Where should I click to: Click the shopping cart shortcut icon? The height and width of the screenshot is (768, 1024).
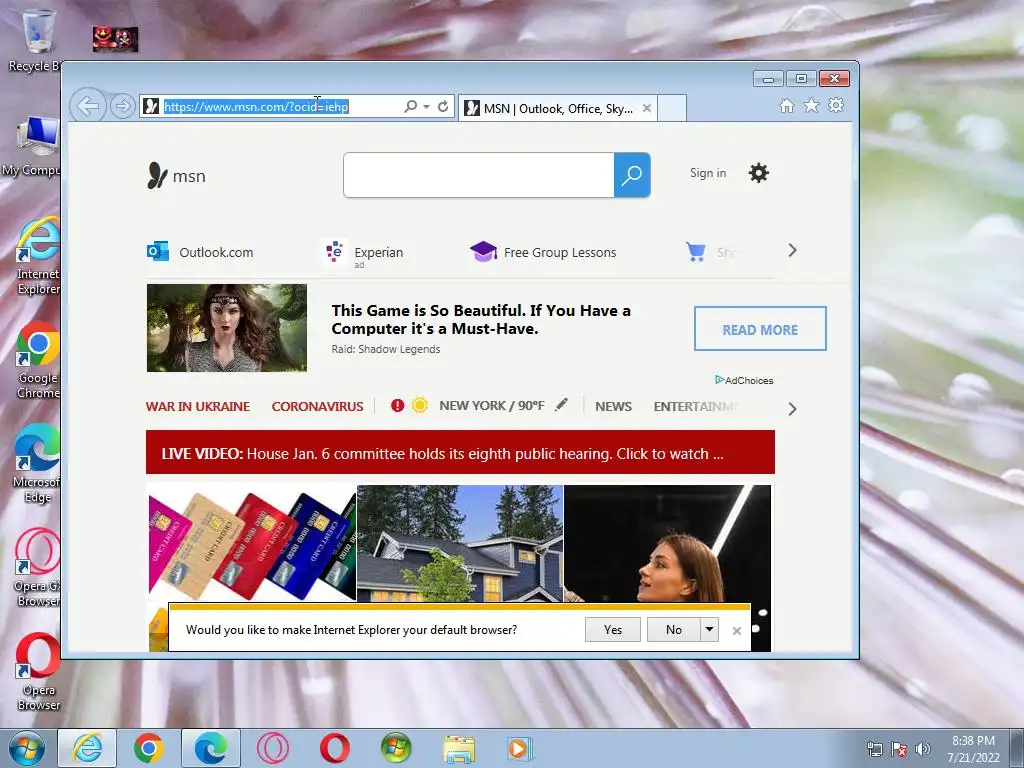pos(696,251)
